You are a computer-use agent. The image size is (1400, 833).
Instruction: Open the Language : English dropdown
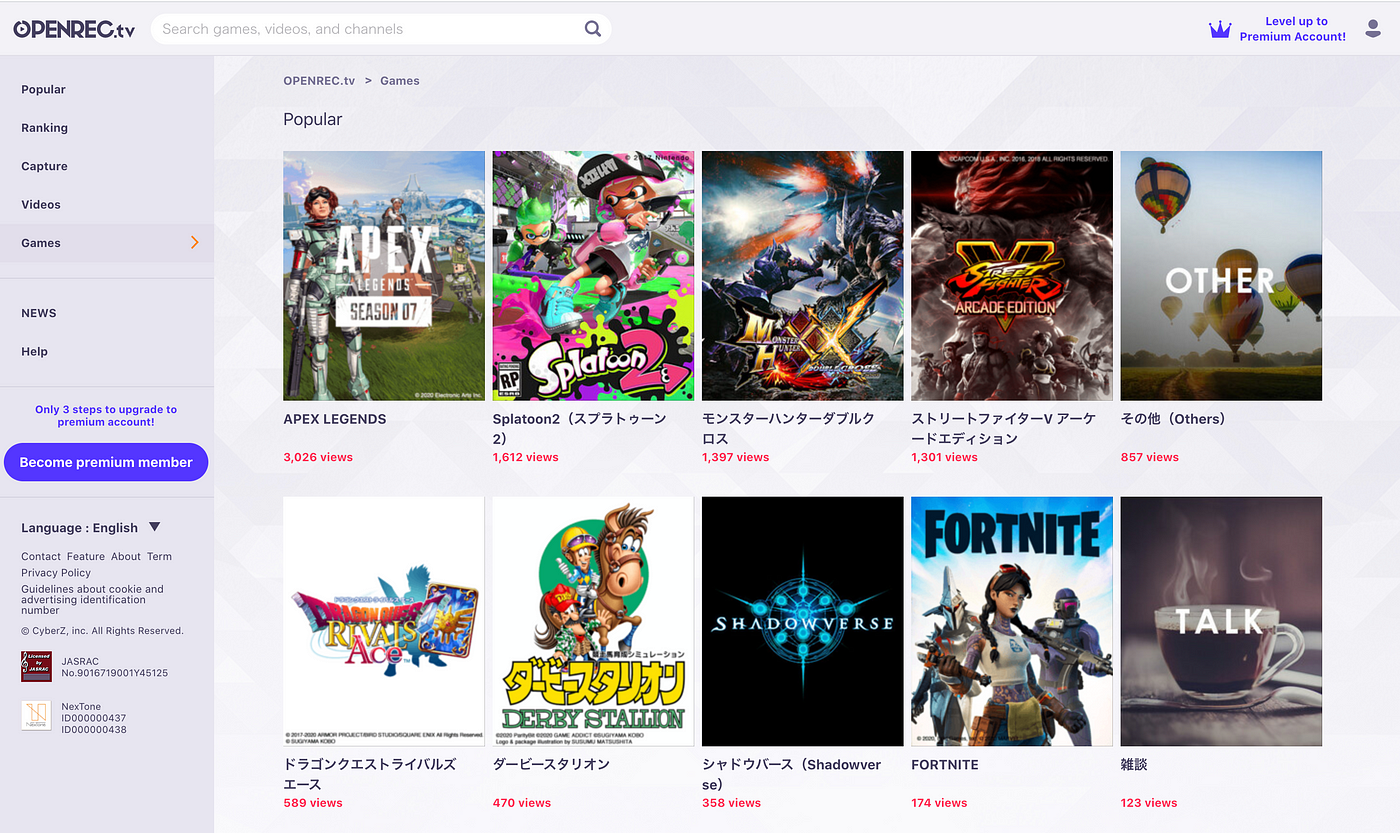coord(91,528)
